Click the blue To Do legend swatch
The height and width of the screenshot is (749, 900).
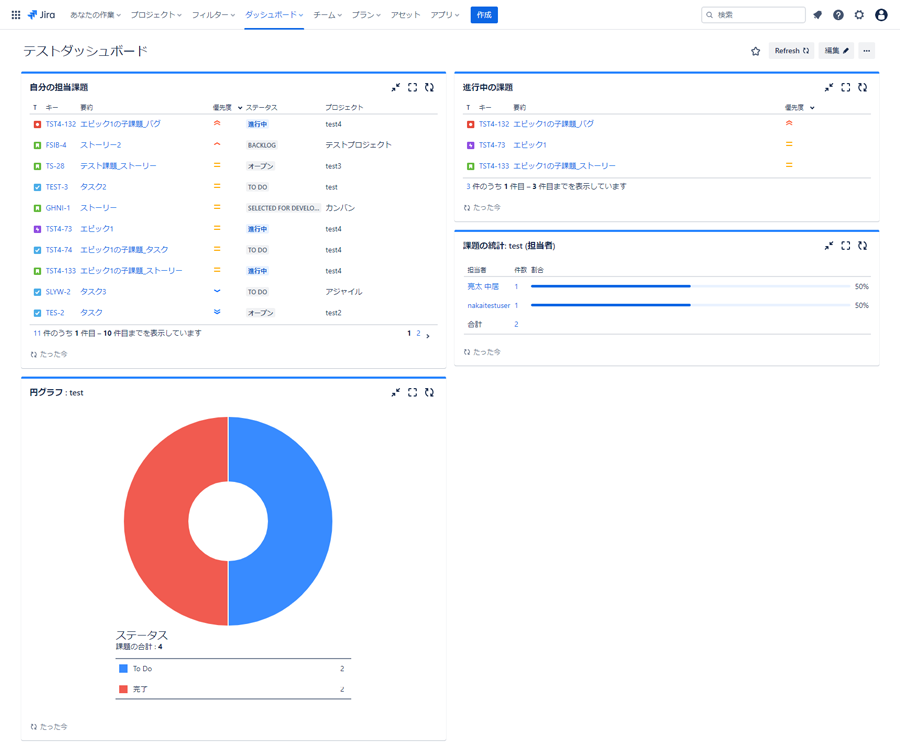tap(123, 669)
